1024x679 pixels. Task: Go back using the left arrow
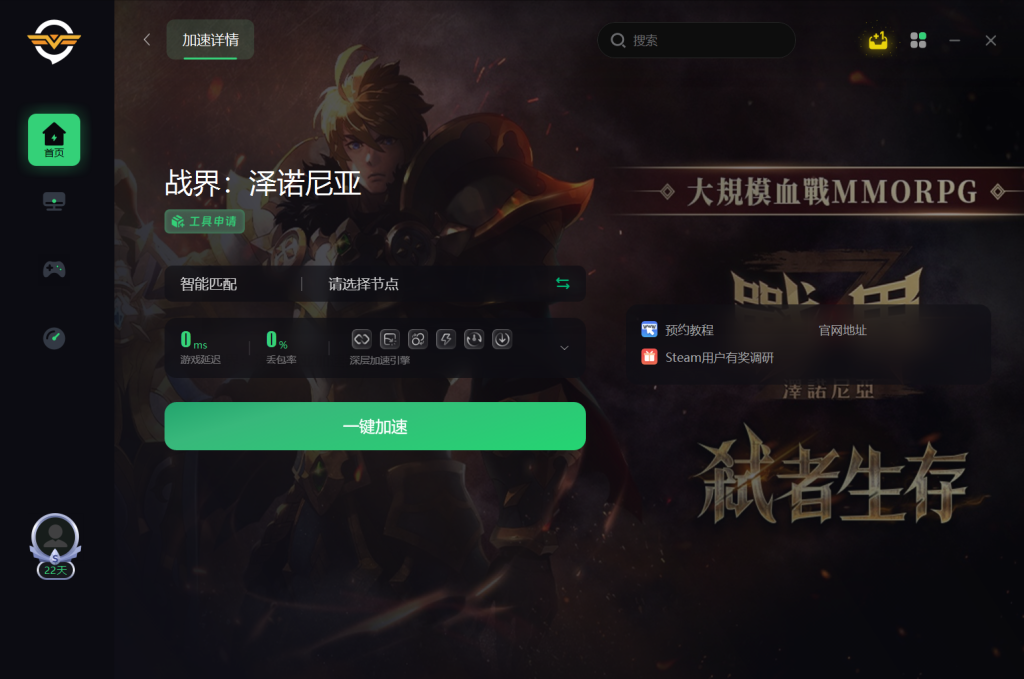[x=147, y=40]
